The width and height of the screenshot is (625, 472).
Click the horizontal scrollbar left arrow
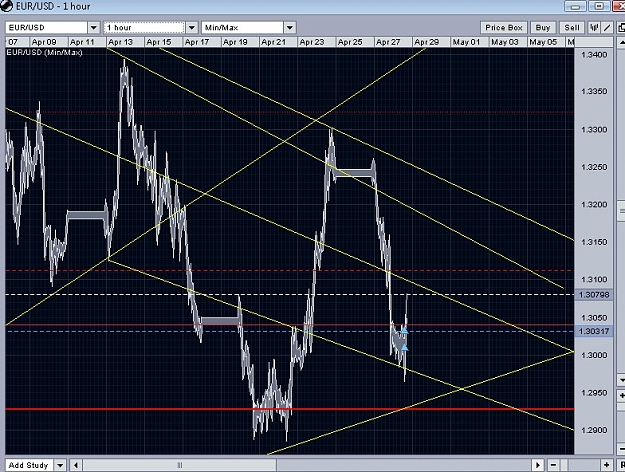point(76,465)
